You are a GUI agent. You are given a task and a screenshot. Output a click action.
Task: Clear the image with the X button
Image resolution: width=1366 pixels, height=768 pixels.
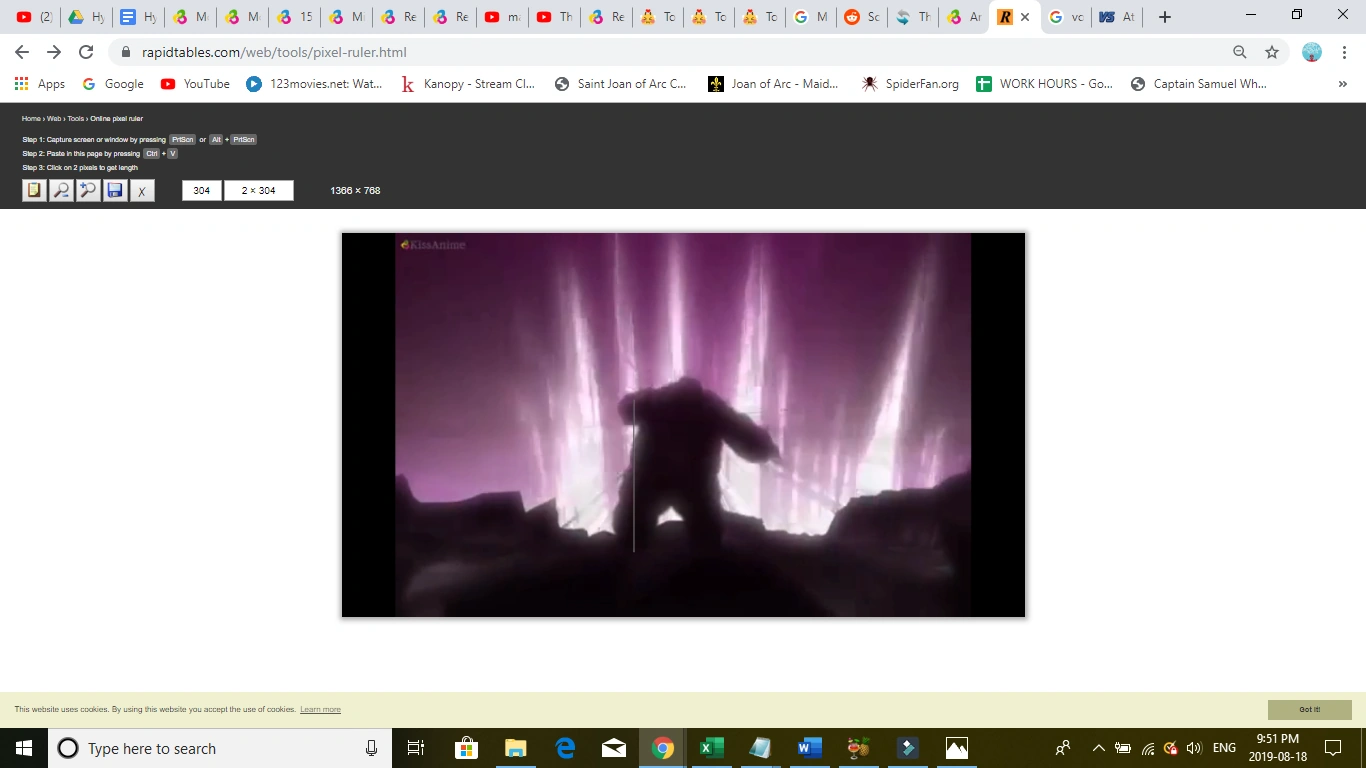click(x=142, y=190)
